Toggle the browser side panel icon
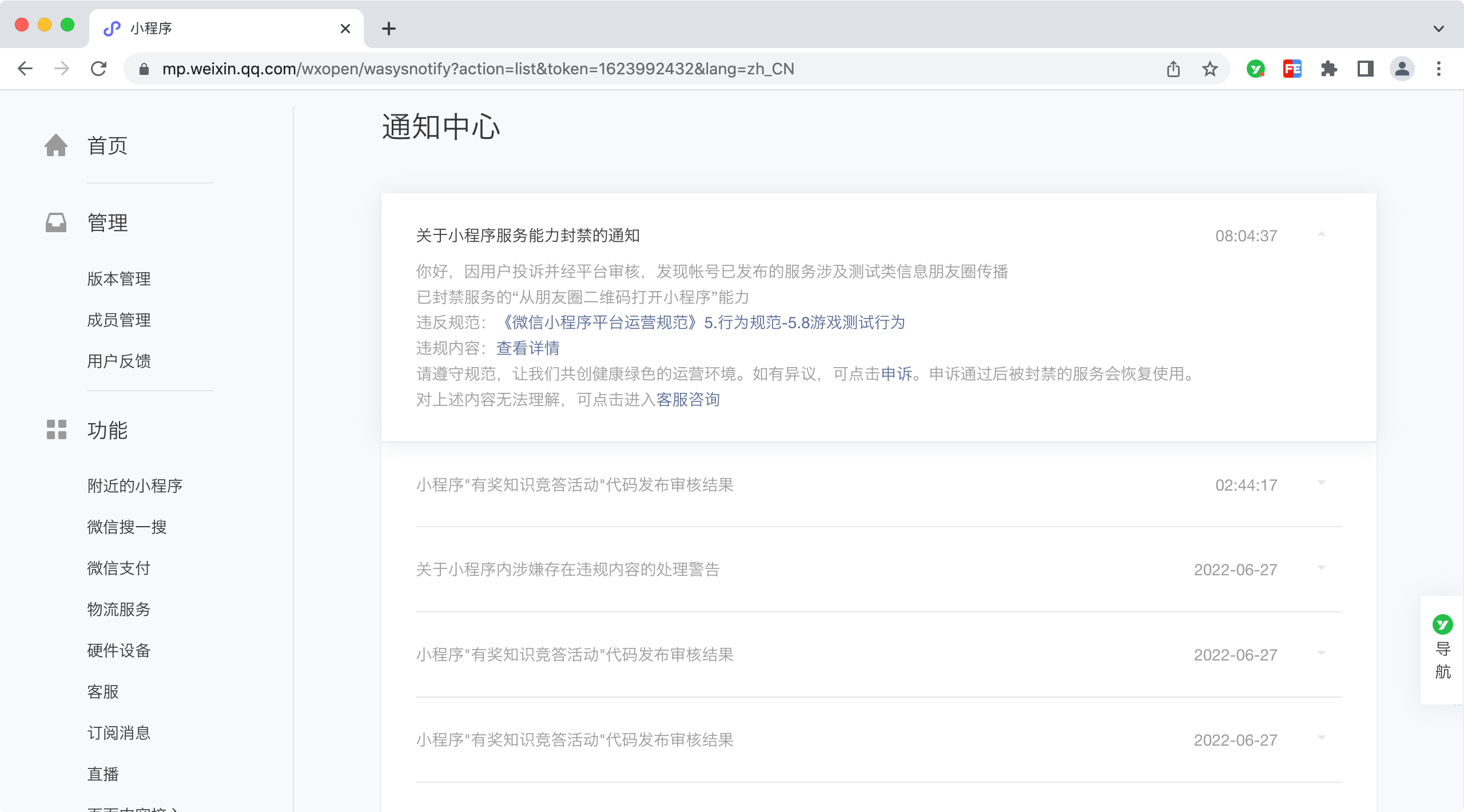 click(x=1365, y=69)
